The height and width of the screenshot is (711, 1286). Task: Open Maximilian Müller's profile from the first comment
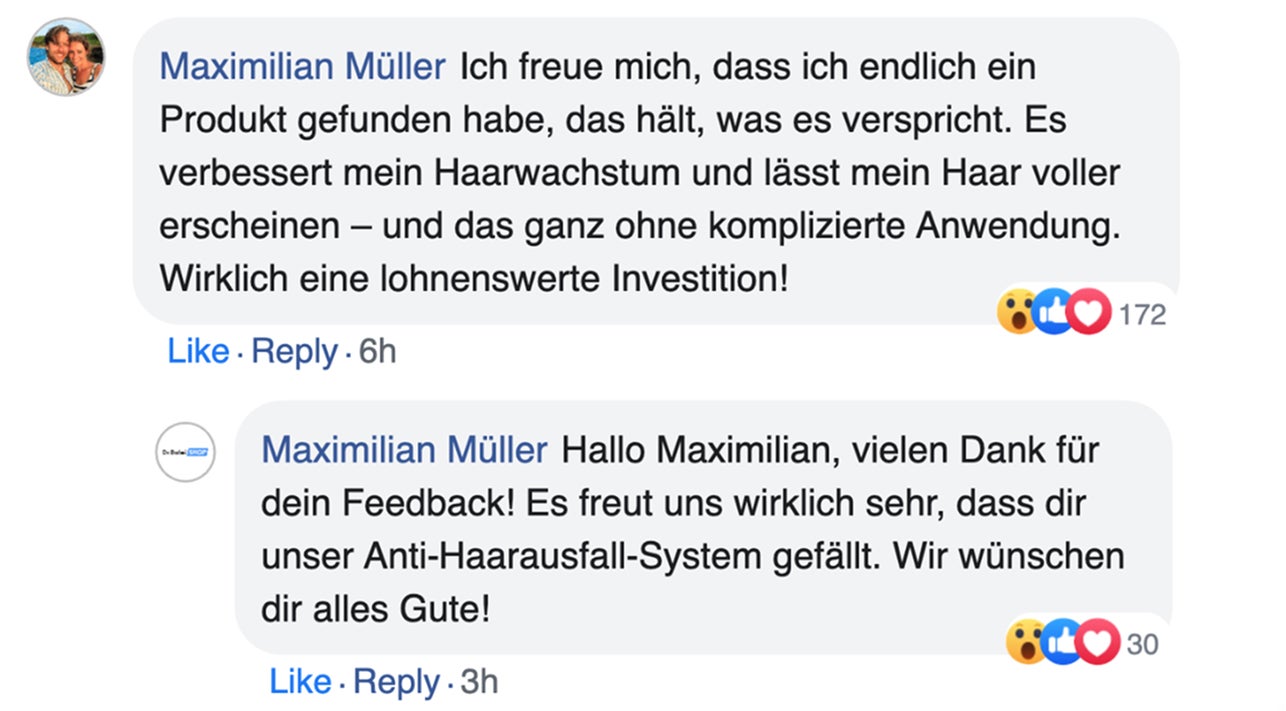click(x=303, y=67)
